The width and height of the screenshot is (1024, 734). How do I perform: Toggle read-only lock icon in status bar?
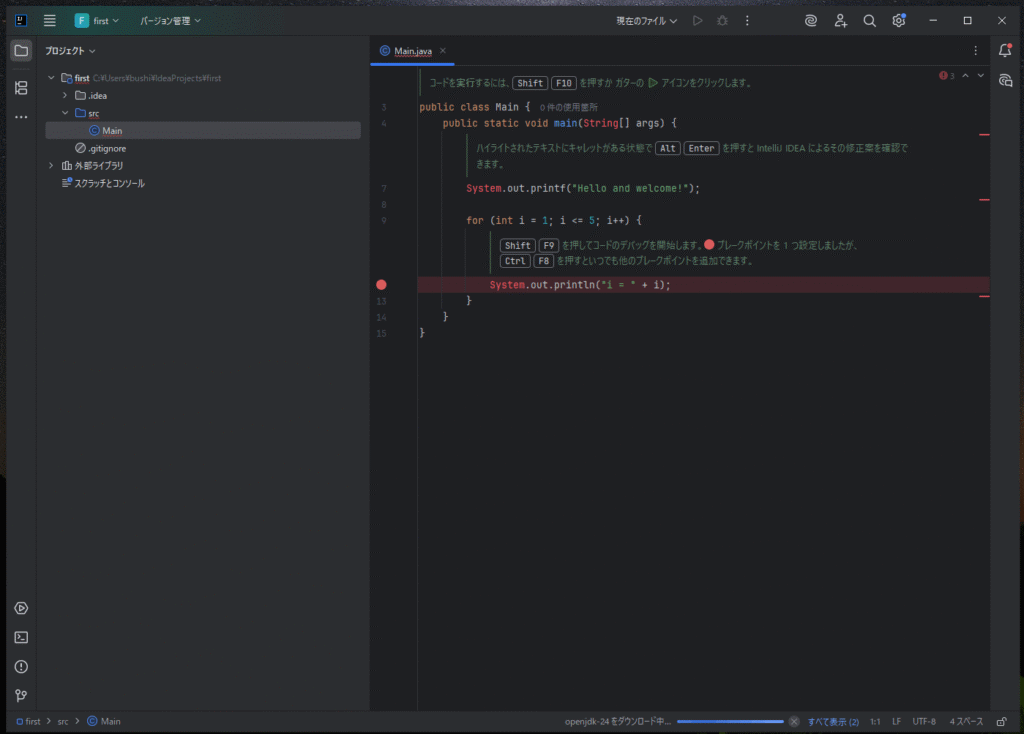1002,722
